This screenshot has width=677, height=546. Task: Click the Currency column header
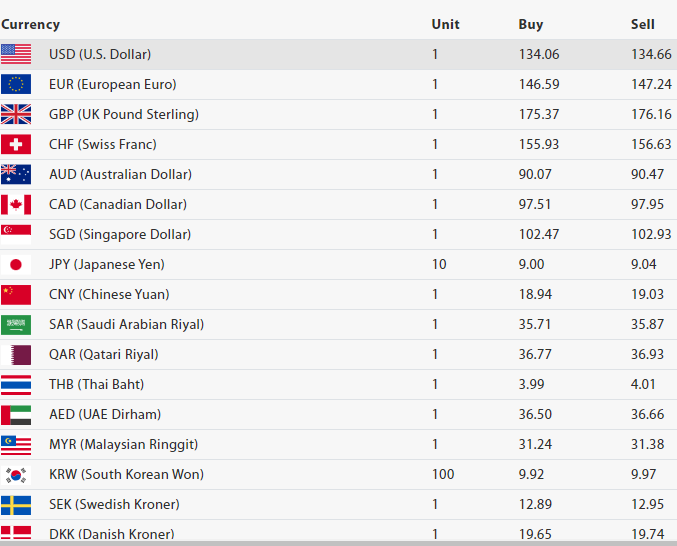click(x=30, y=24)
